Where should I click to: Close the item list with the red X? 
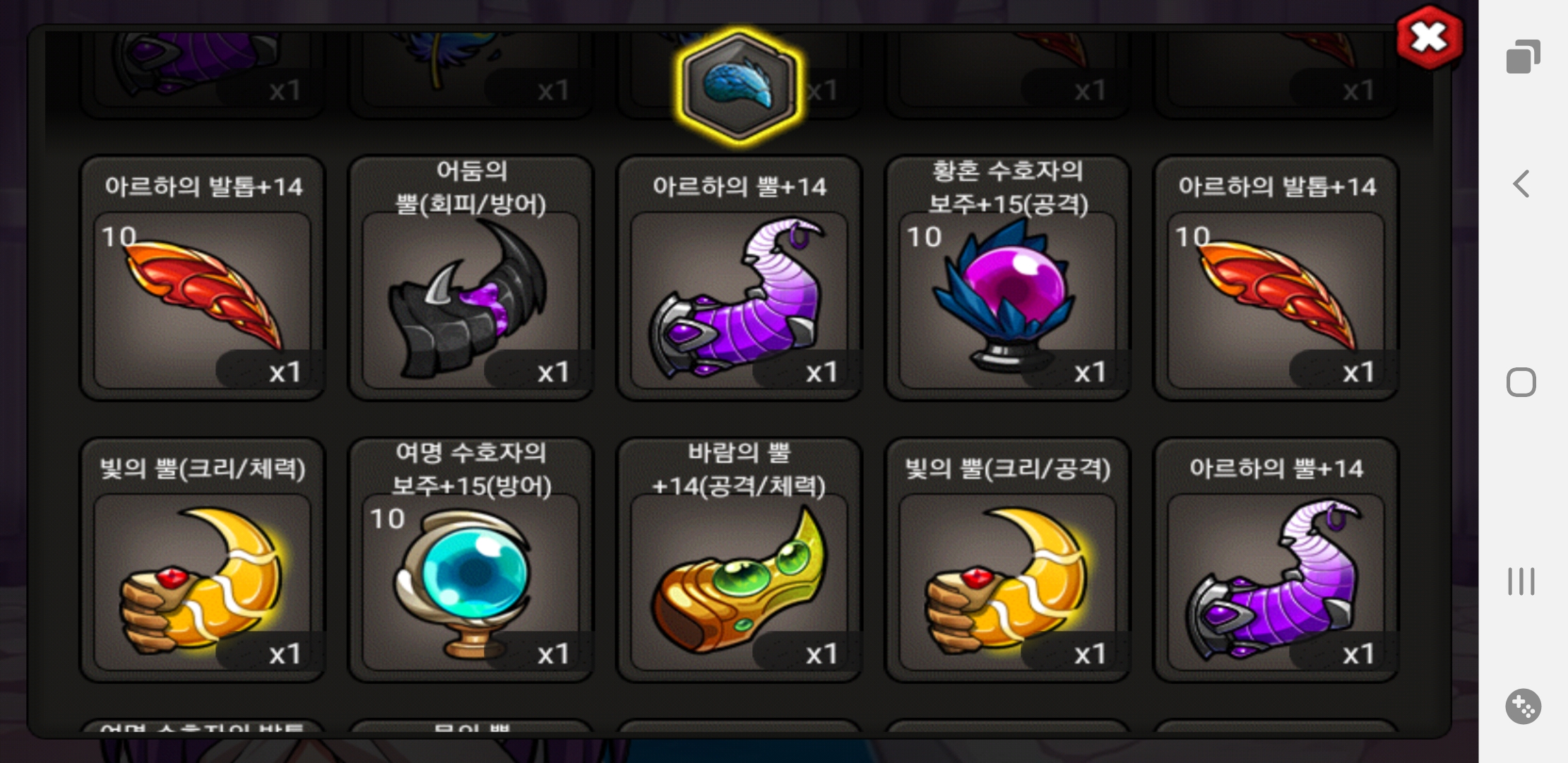[x=1430, y=37]
